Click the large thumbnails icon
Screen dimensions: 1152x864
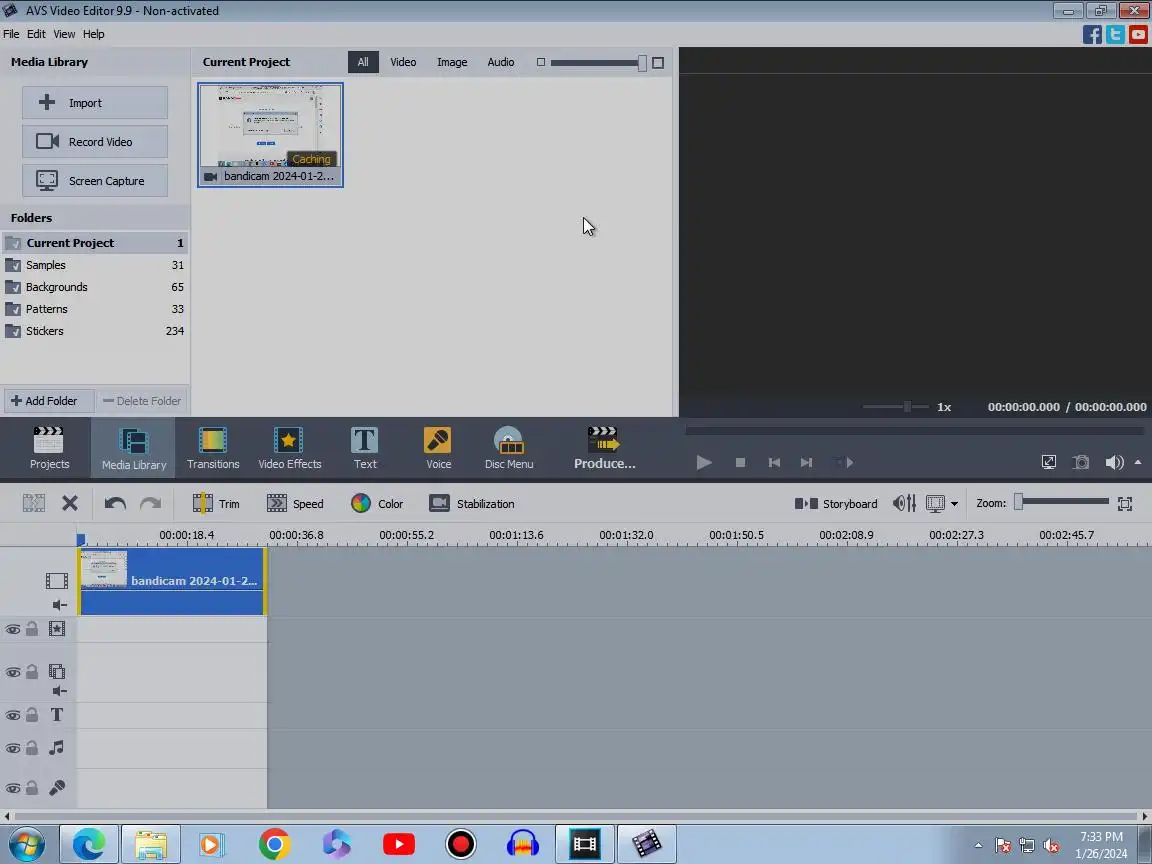(x=658, y=63)
